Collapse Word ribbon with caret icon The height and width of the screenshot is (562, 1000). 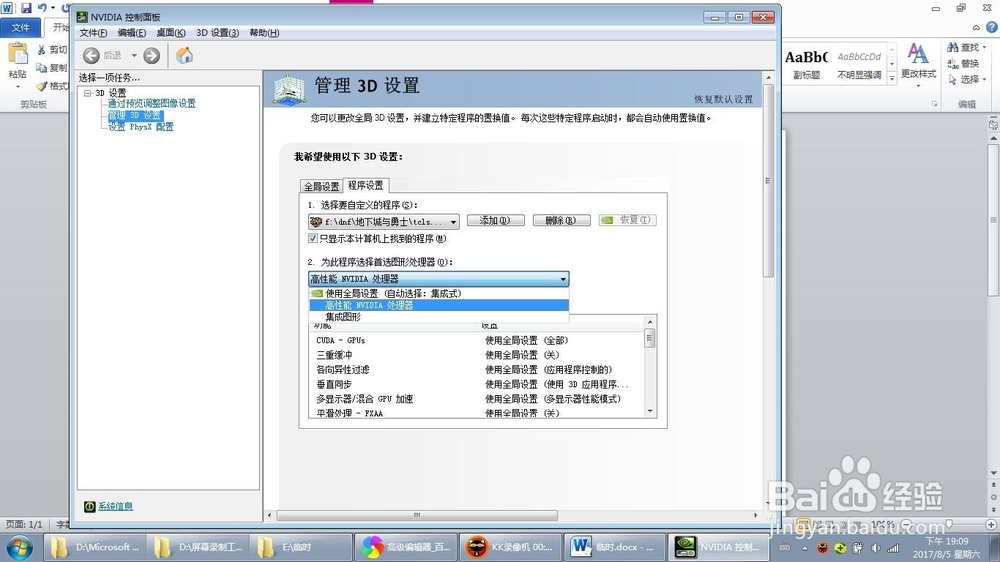[x=976, y=27]
